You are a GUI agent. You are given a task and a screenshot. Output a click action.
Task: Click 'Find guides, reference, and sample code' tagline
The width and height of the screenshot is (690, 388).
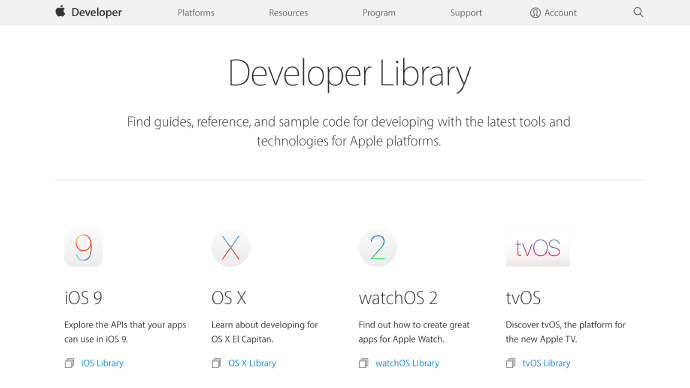[349, 131]
